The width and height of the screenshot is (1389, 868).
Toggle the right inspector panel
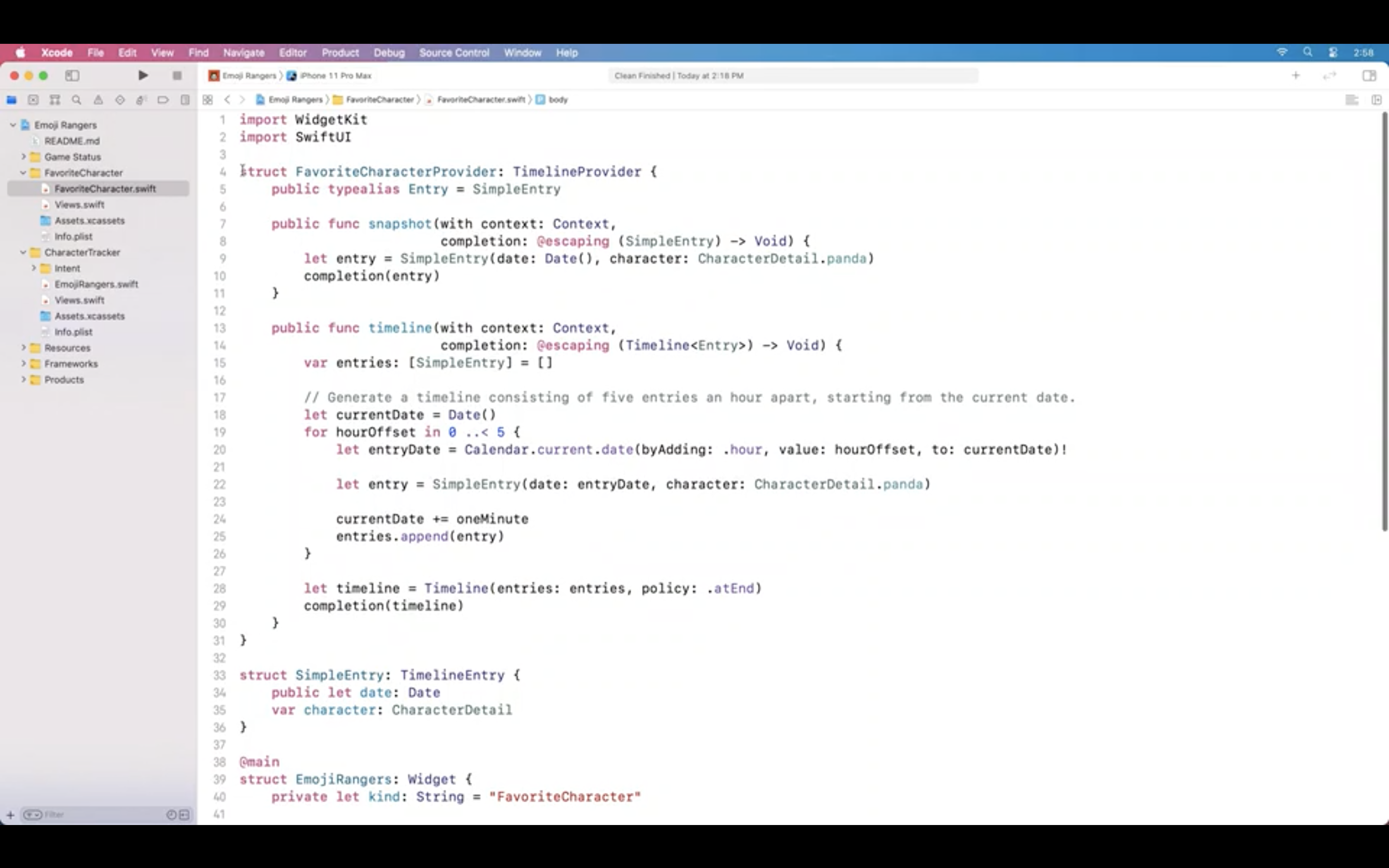[1369, 75]
